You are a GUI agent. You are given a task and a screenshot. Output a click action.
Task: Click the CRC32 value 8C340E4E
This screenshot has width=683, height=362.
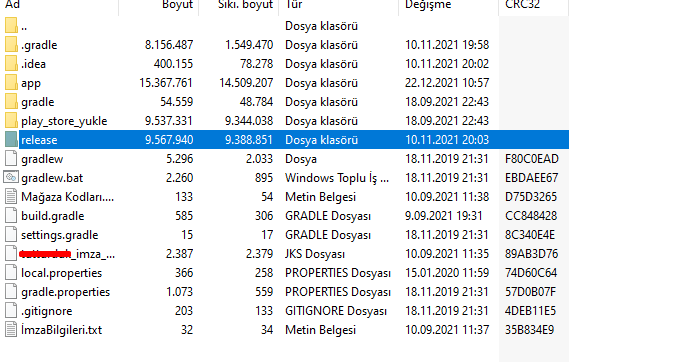530,235
